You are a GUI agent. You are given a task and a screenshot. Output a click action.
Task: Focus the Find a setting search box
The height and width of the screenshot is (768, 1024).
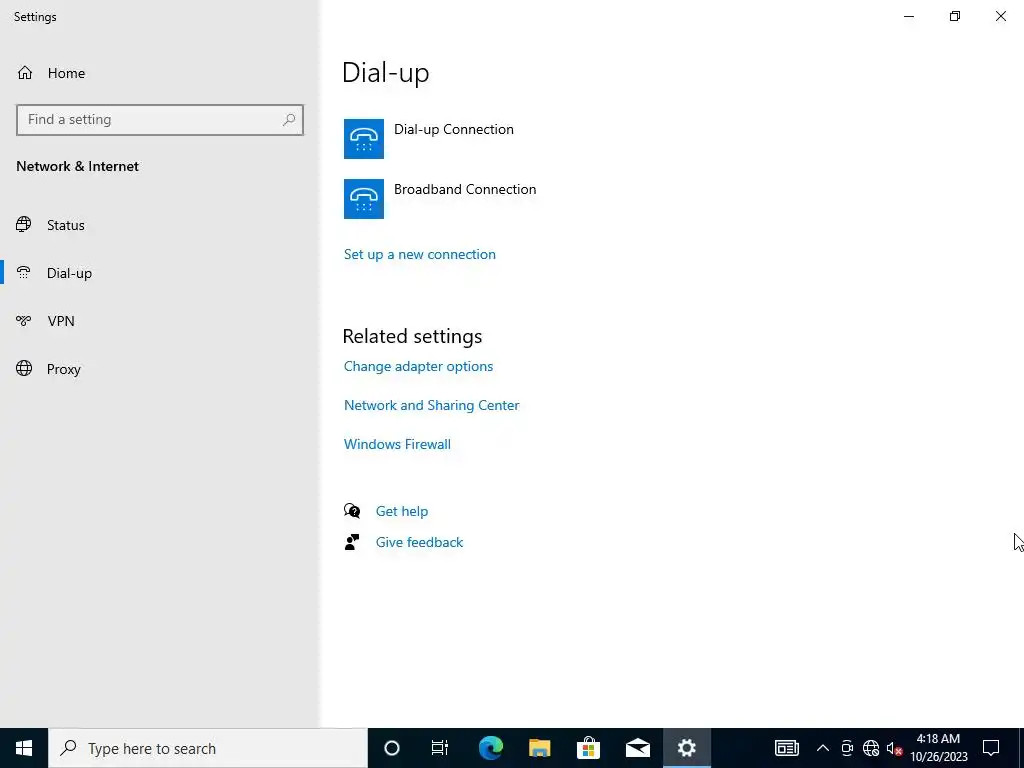tap(160, 120)
